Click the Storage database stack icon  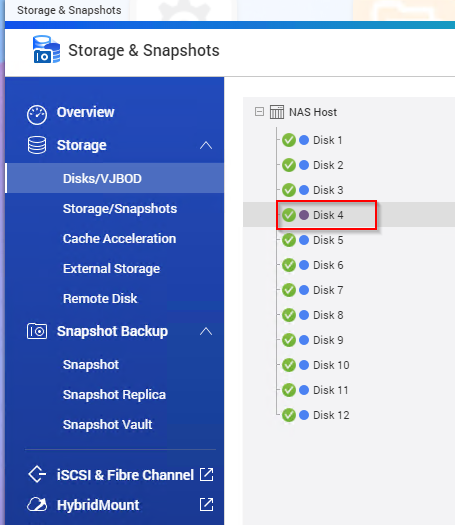pyautogui.click(x=37, y=145)
